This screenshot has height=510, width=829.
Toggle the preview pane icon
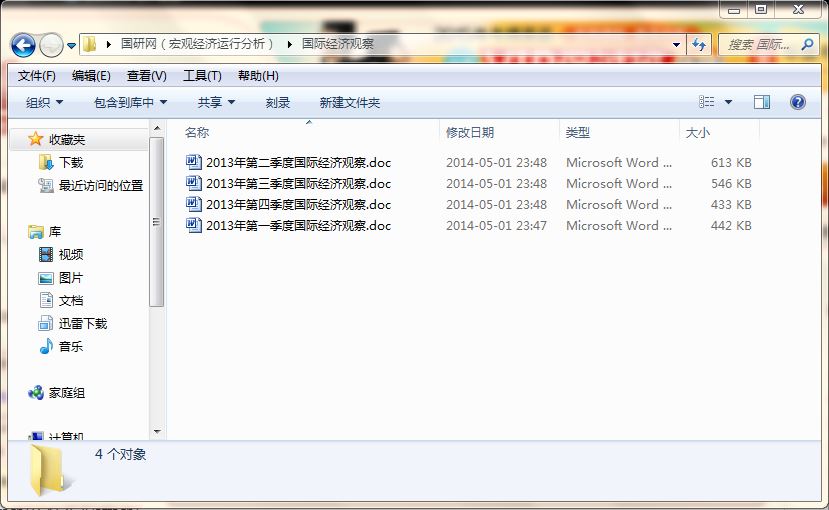762,102
